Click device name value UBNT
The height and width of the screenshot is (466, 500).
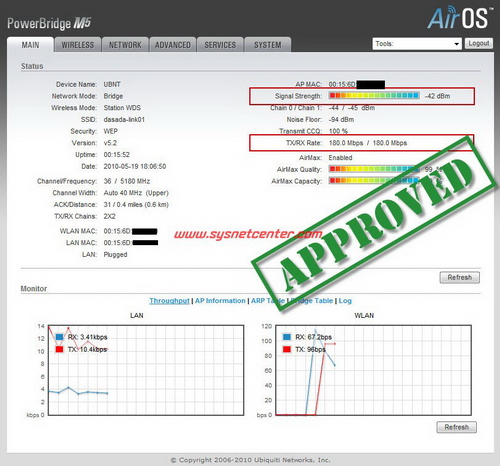coord(112,84)
